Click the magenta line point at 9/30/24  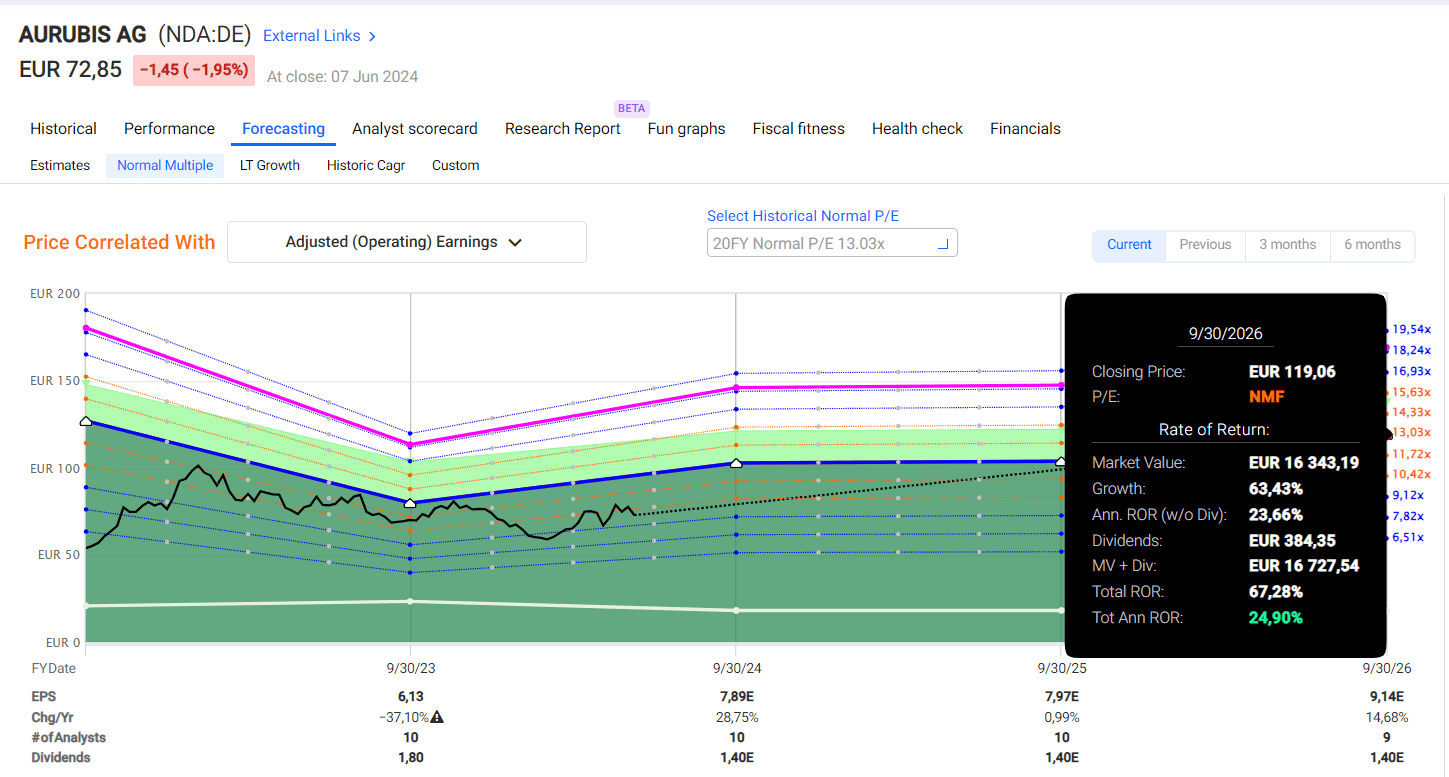[x=736, y=387]
